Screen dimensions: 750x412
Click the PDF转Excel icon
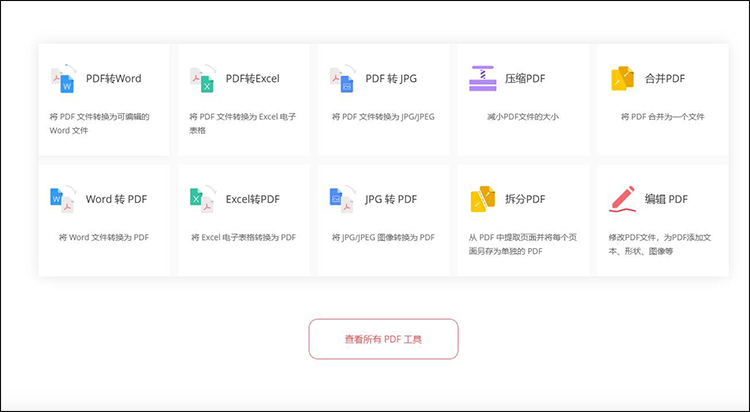(x=203, y=78)
